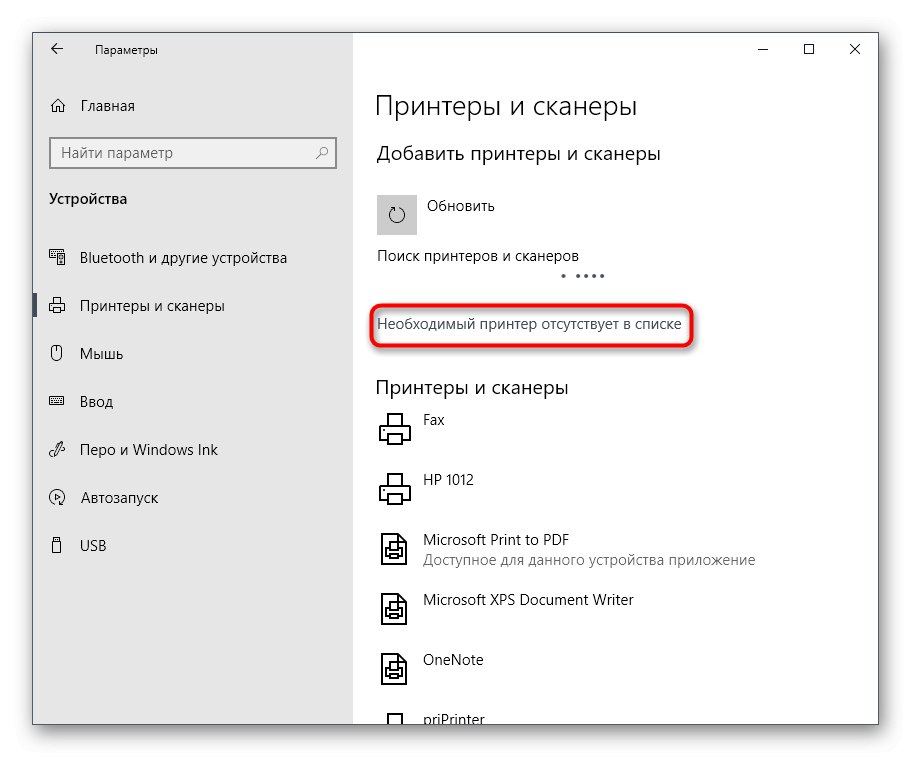The image size is (911, 757).
Task: Maximize the Параметры window
Action: pyautogui.click(x=809, y=49)
